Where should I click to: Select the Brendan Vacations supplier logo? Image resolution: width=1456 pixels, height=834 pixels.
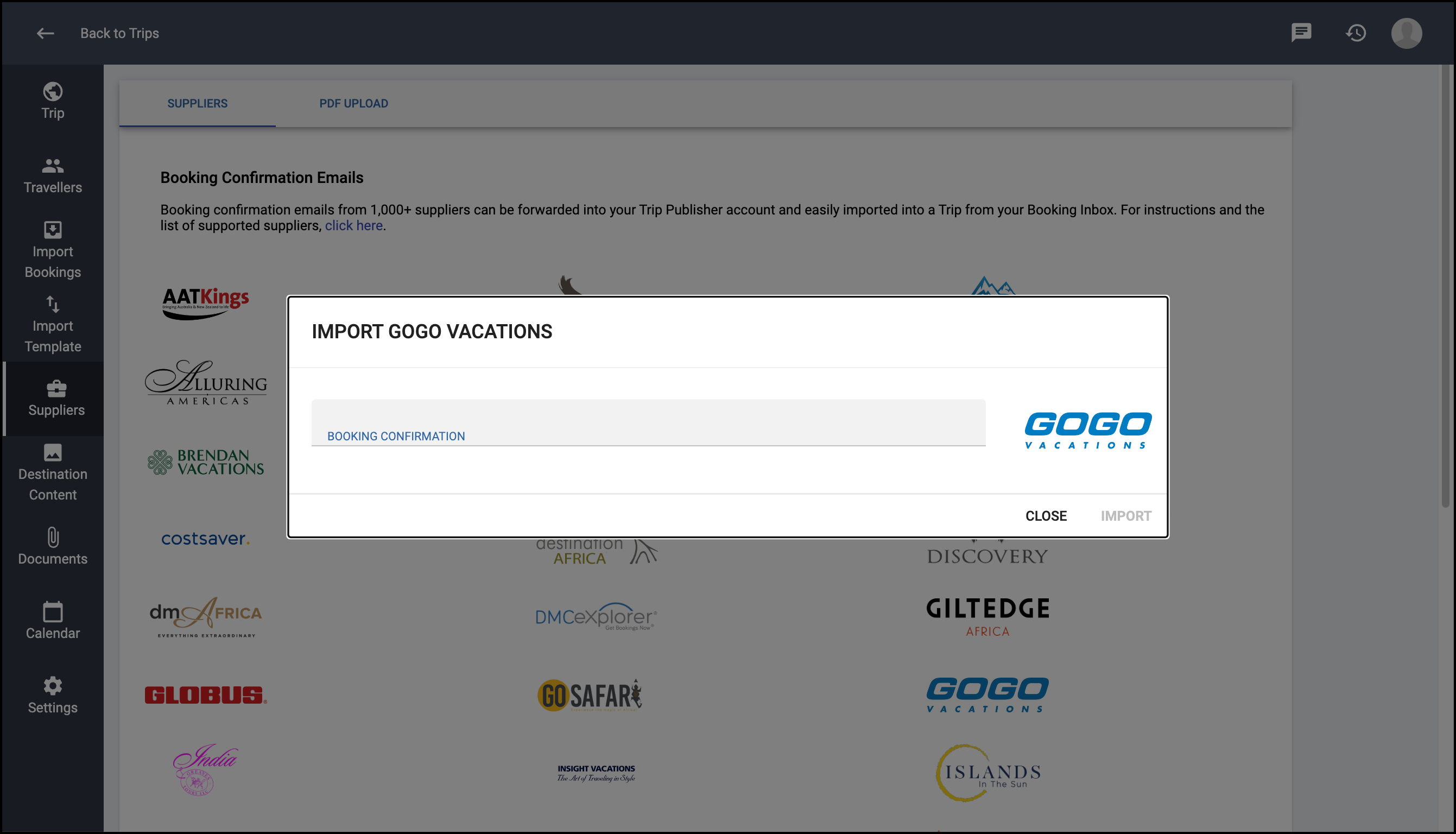click(206, 462)
